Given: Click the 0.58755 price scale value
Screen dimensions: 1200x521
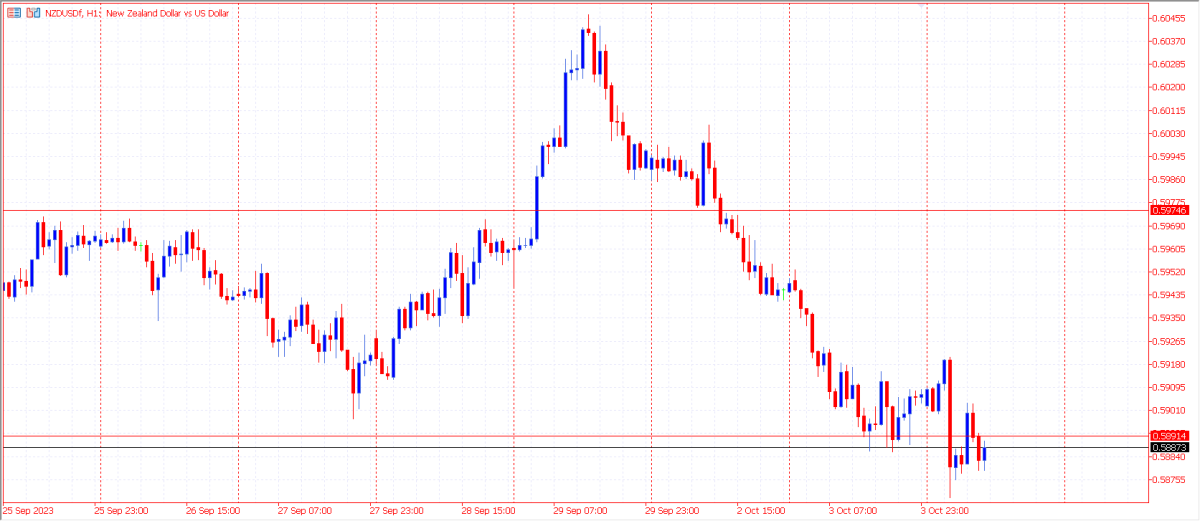Looking at the screenshot, I should click(1171, 480).
